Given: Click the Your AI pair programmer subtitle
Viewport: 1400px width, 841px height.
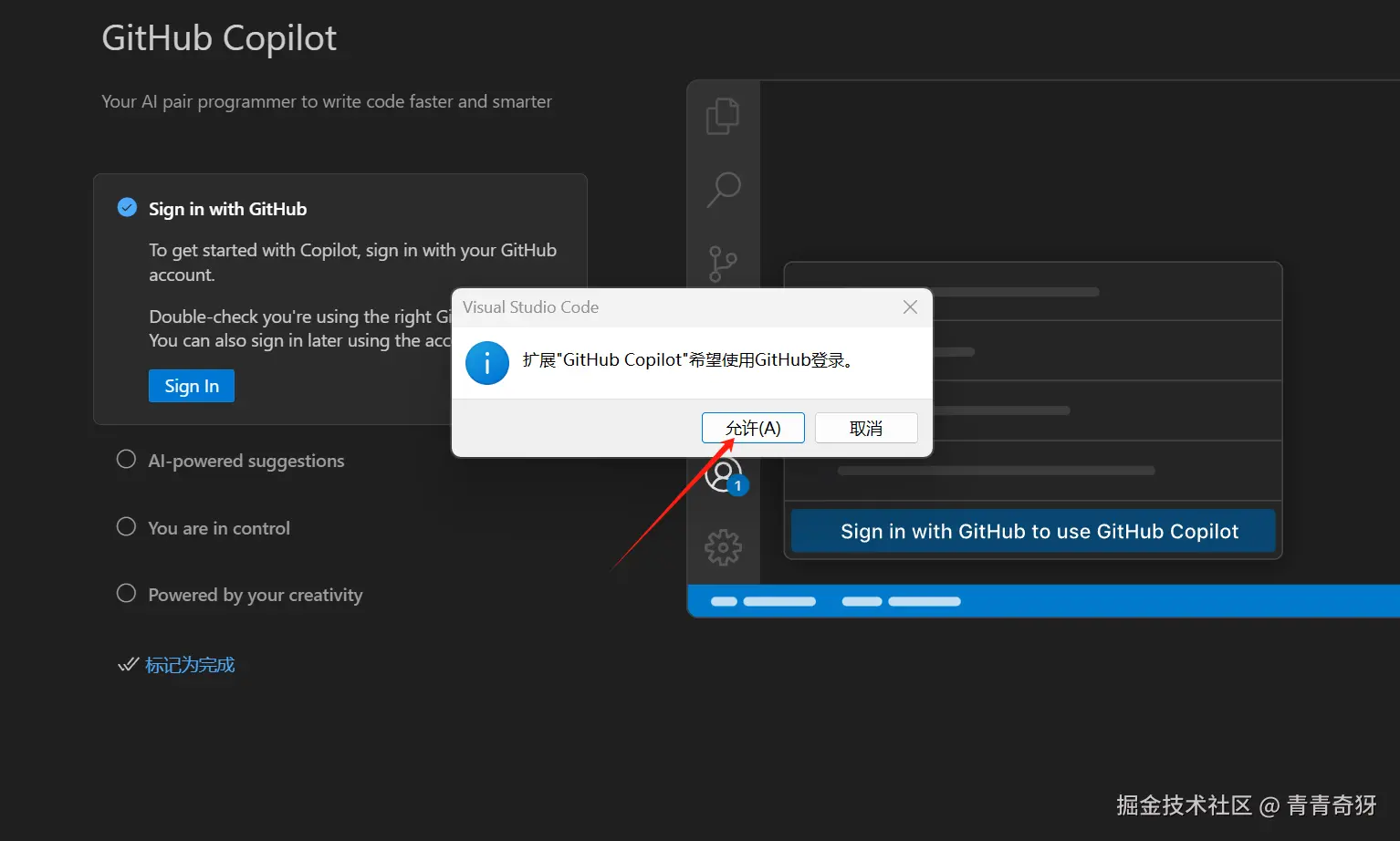Looking at the screenshot, I should 327,101.
